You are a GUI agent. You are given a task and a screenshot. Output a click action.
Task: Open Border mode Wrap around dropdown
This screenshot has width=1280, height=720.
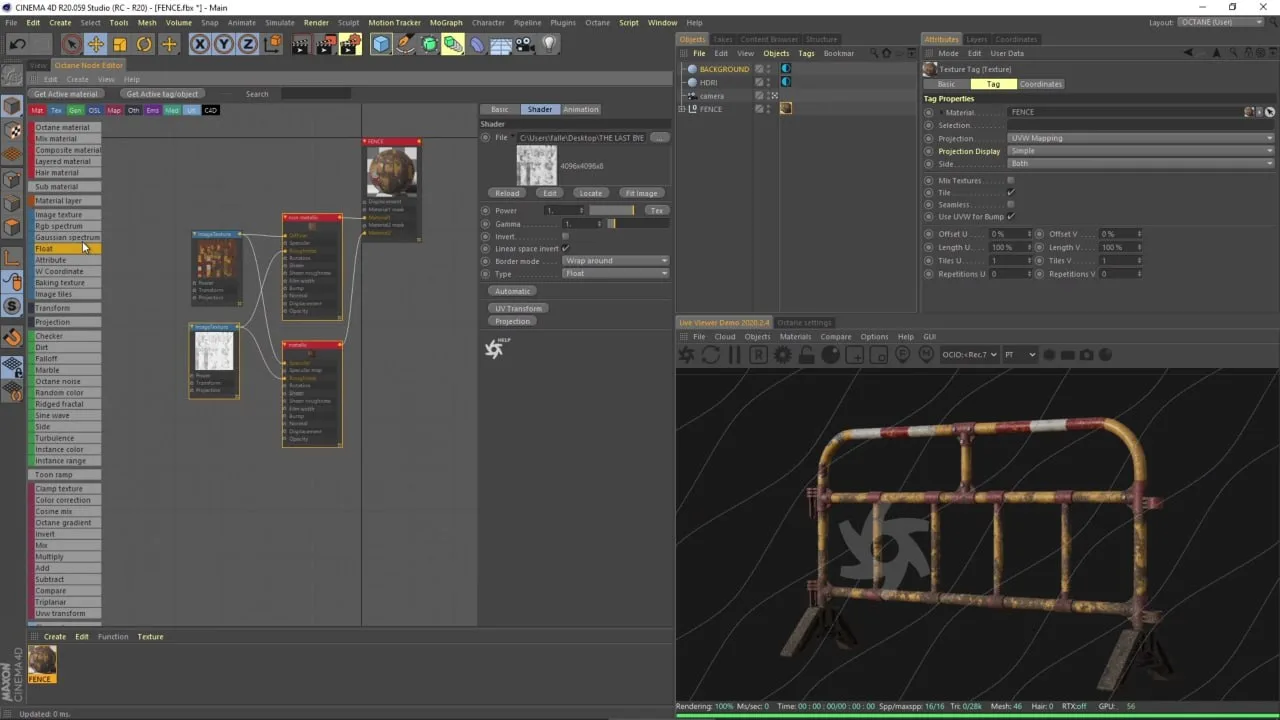(615, 261)
